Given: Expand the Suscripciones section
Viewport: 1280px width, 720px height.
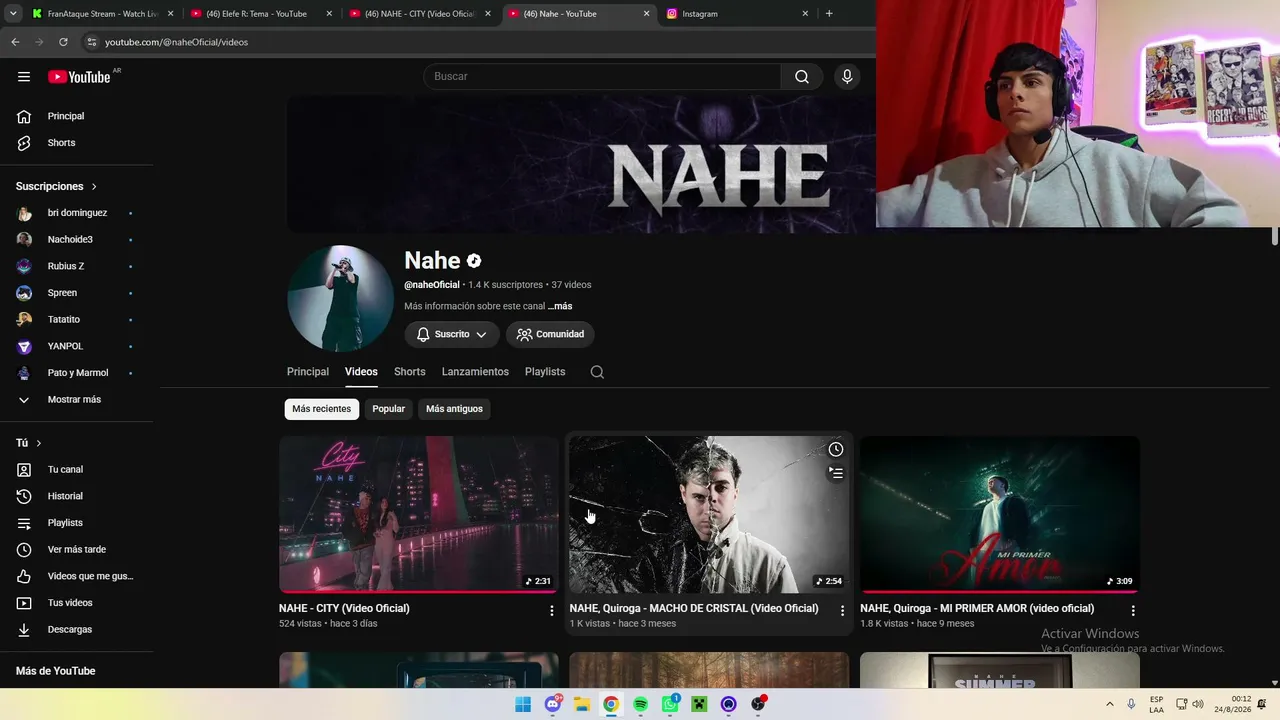Looking at the screenshot, I should [57, 187].
